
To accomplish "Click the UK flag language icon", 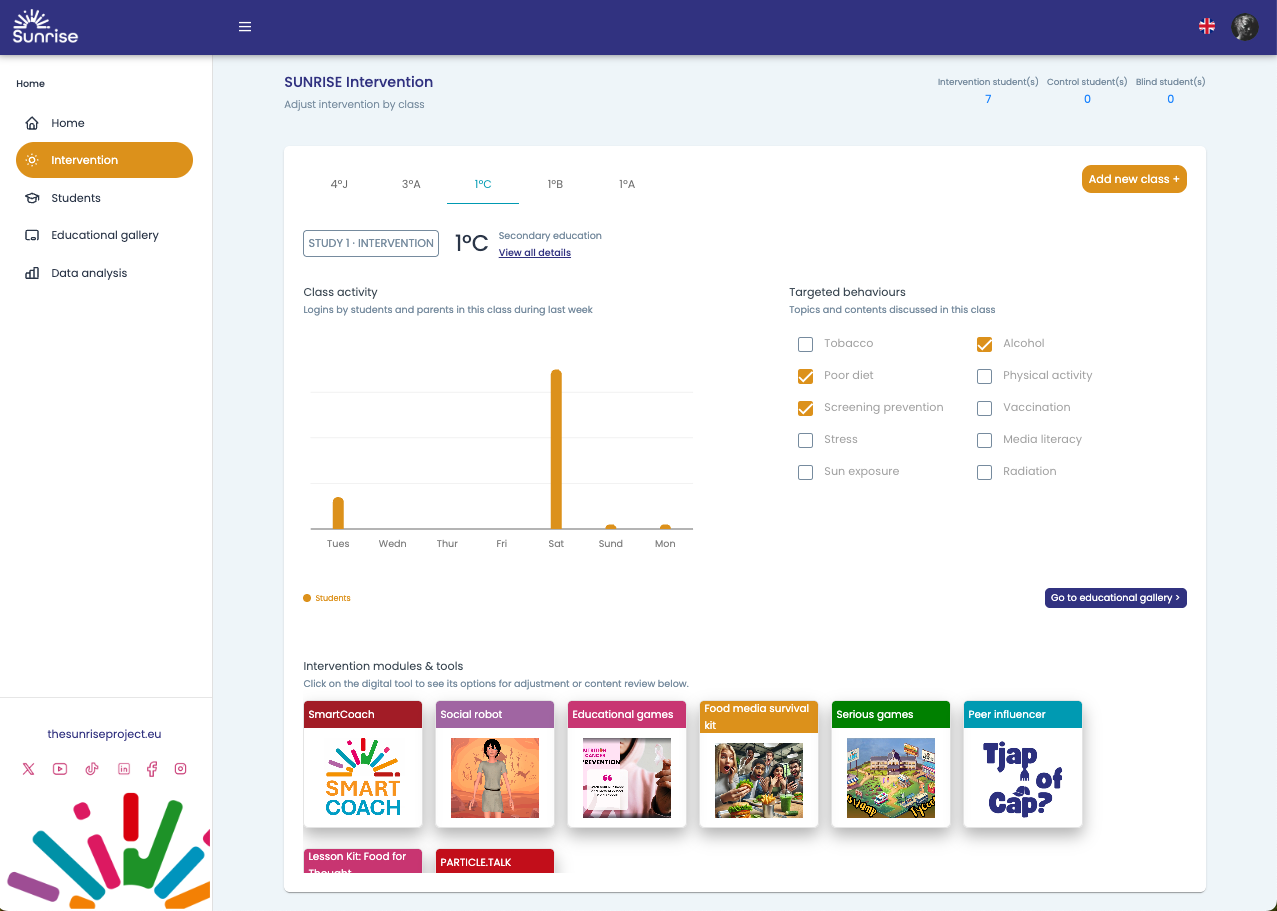I will click(1207, 27).
